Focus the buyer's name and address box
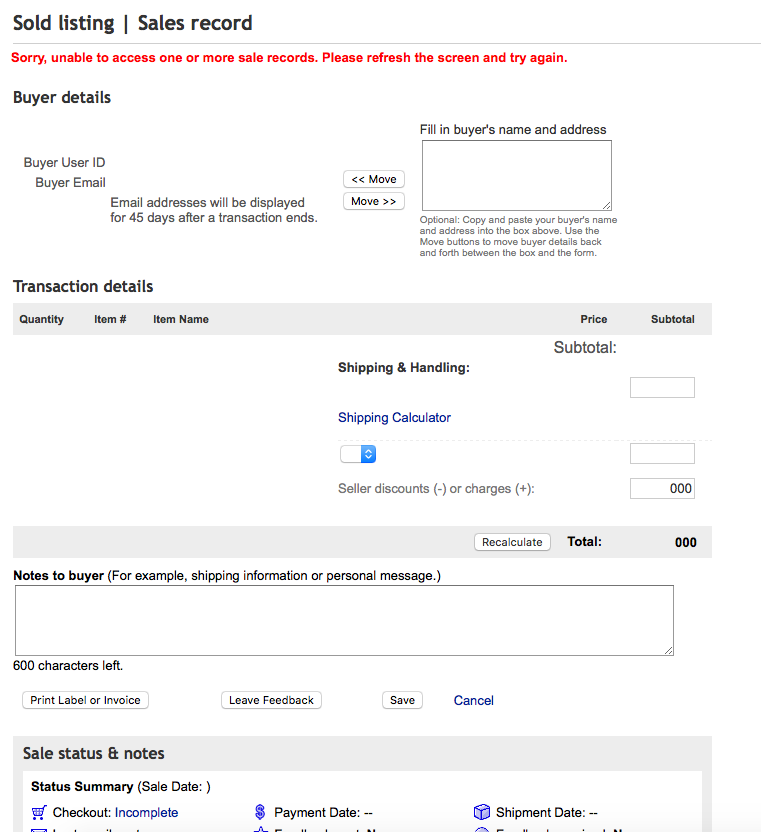Viewport: 761px width, 832px height. (x=516, y=175)
